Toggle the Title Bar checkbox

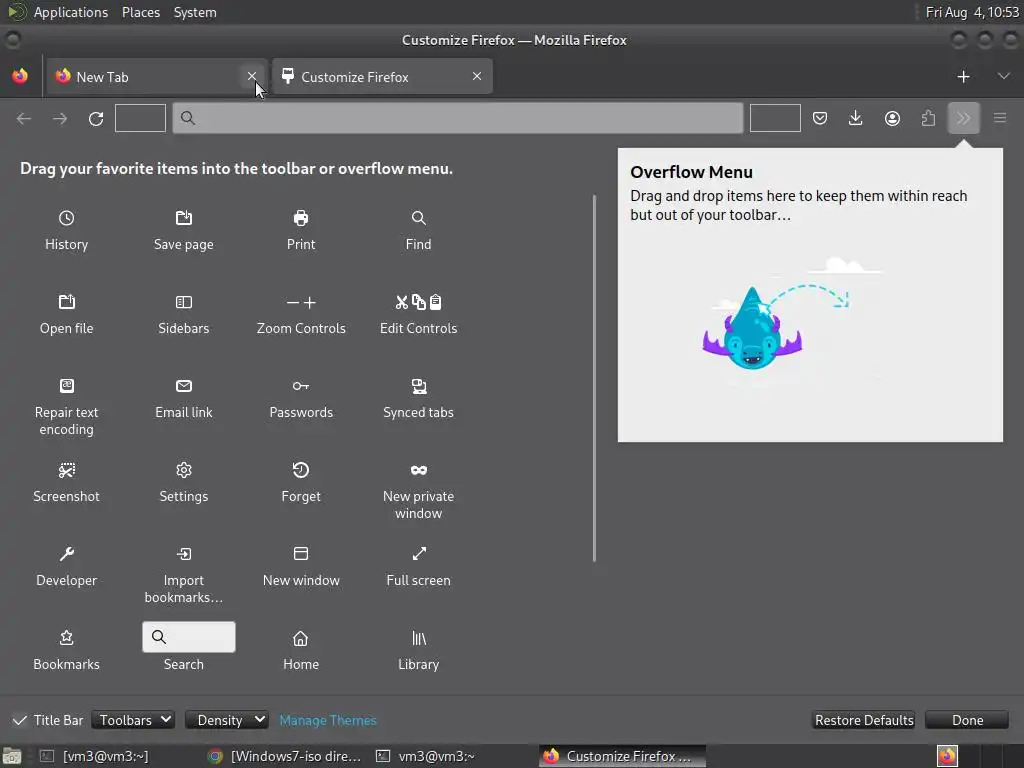click(20, 720)
